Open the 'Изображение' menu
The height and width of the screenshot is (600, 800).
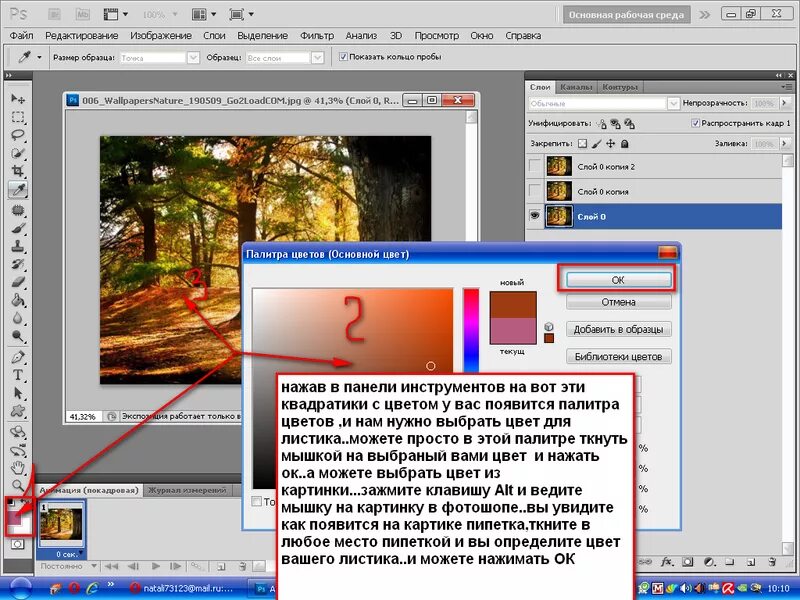(161, 36)
